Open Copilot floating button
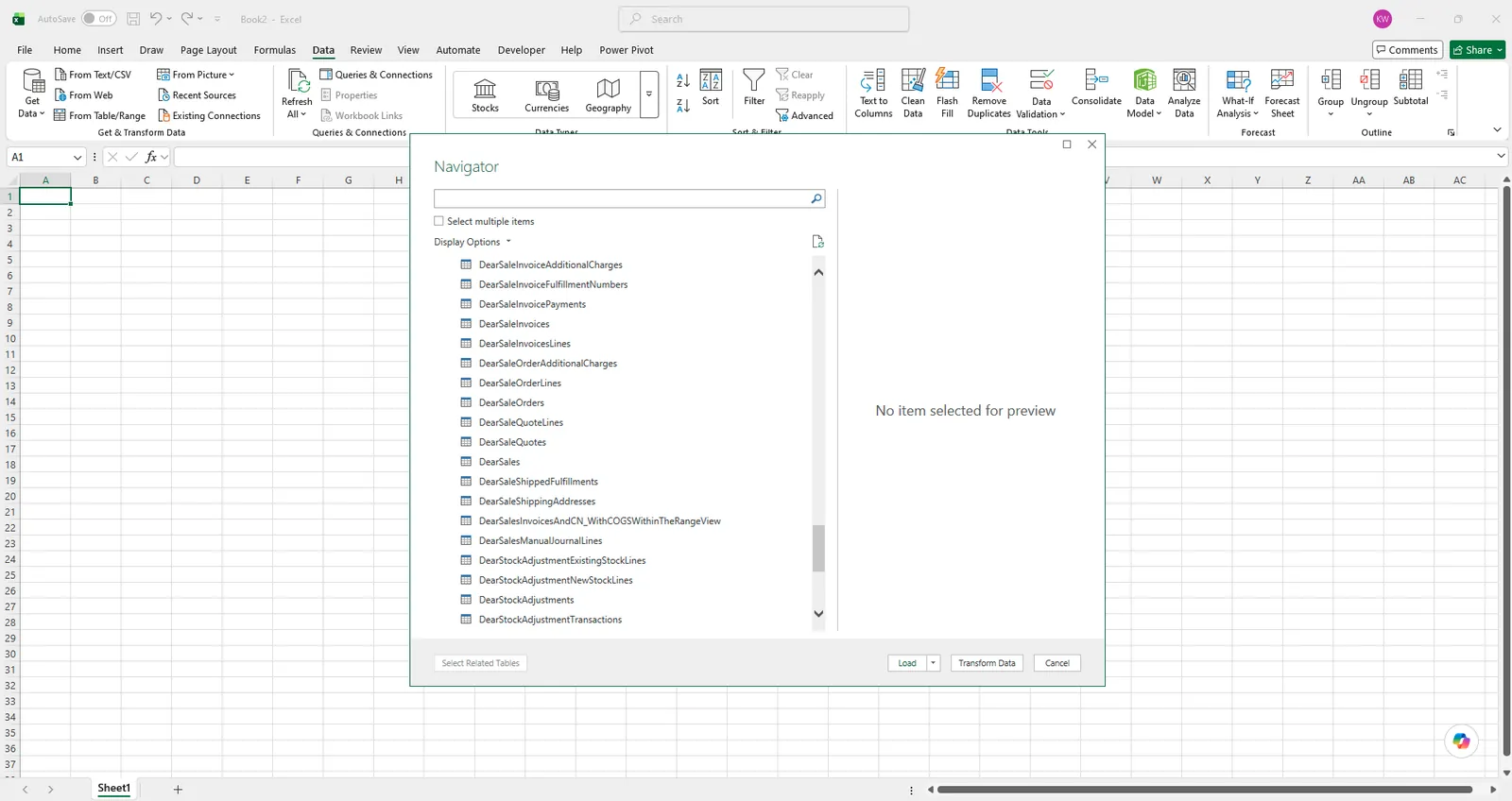Viewport: 1512px width, 801px height. coord(1462,741)
